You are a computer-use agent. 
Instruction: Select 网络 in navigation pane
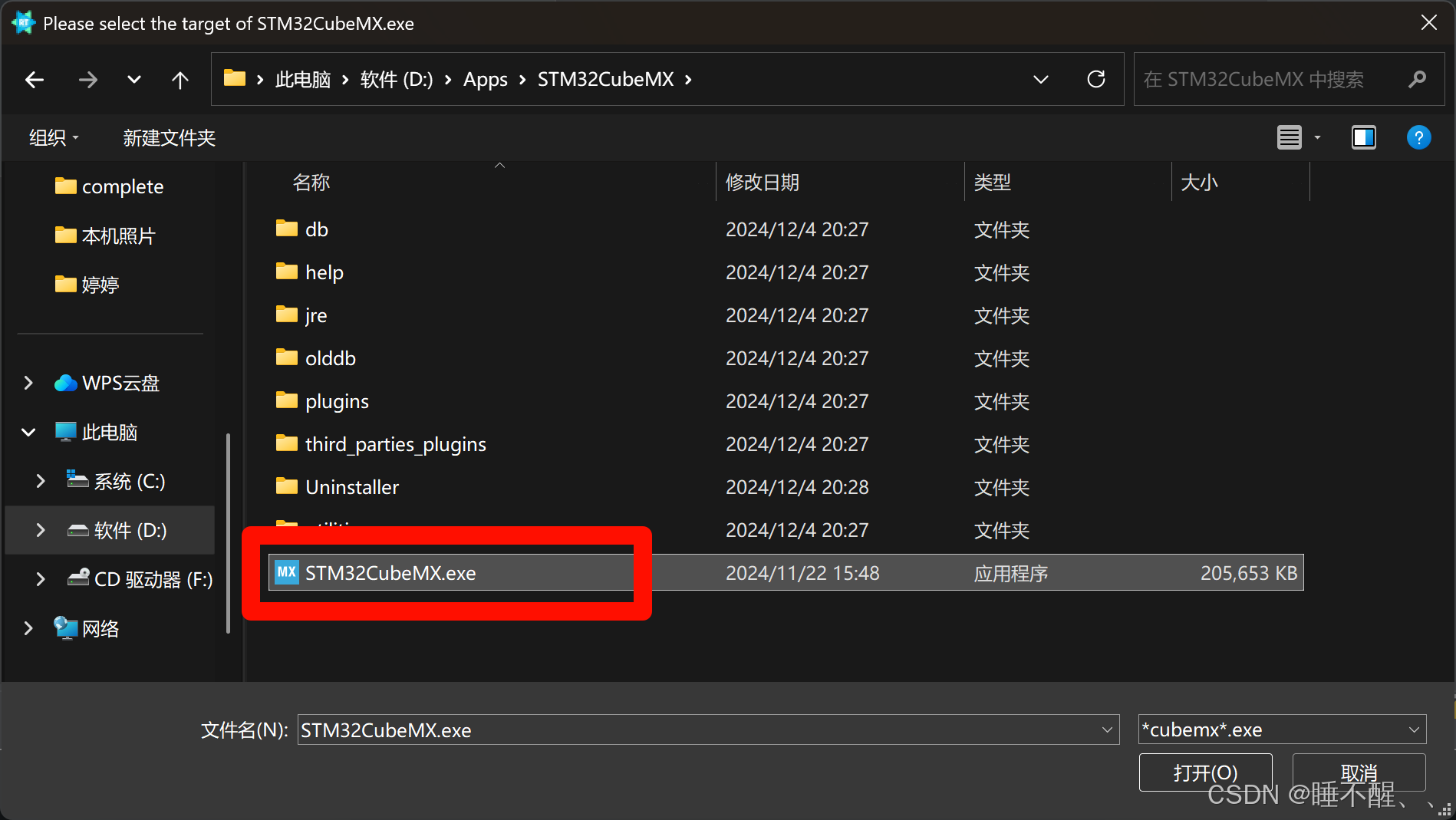[87, 628]
